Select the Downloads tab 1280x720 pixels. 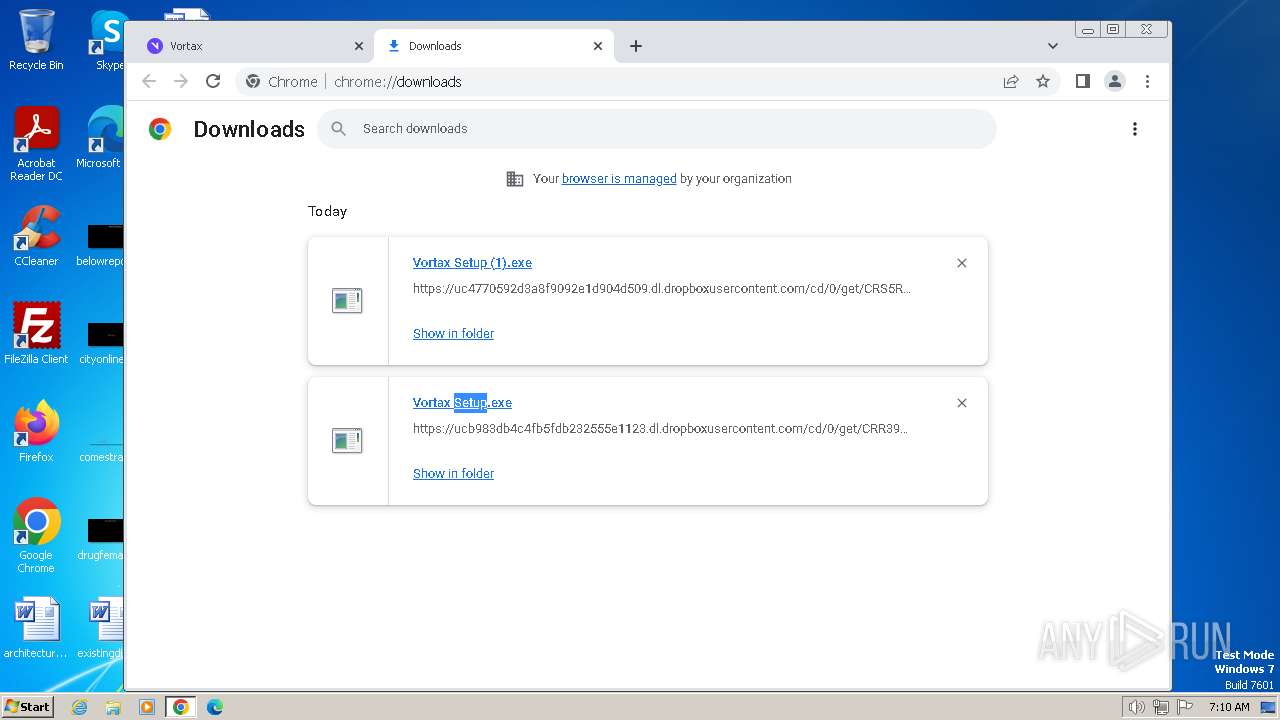[x=495, y=46]
